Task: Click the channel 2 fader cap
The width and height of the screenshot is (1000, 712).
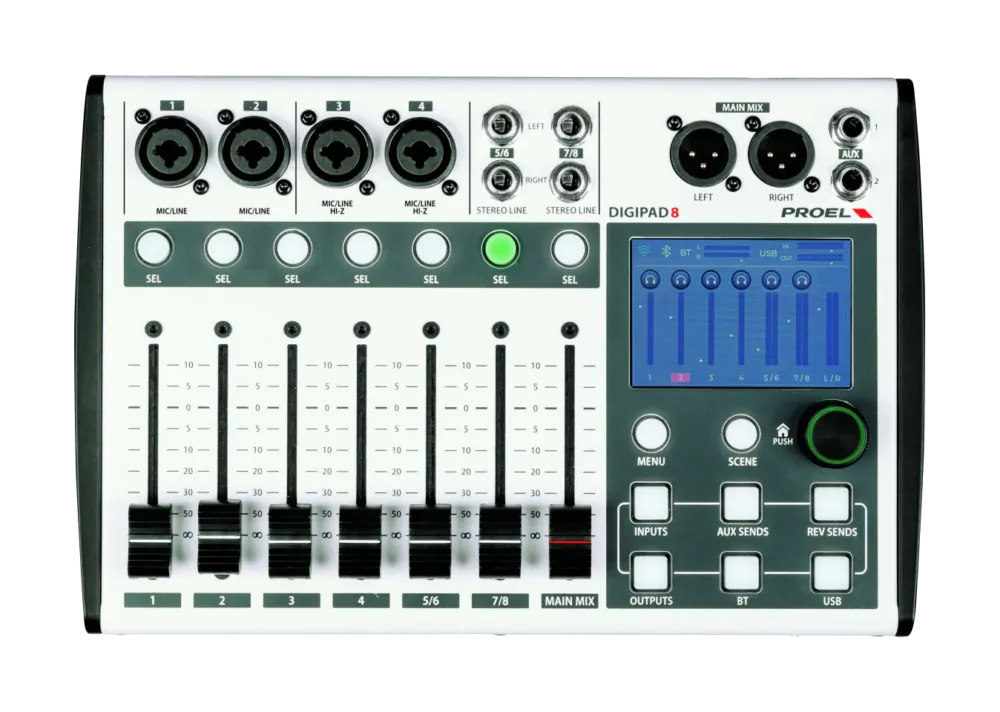Action: [220, 538]
